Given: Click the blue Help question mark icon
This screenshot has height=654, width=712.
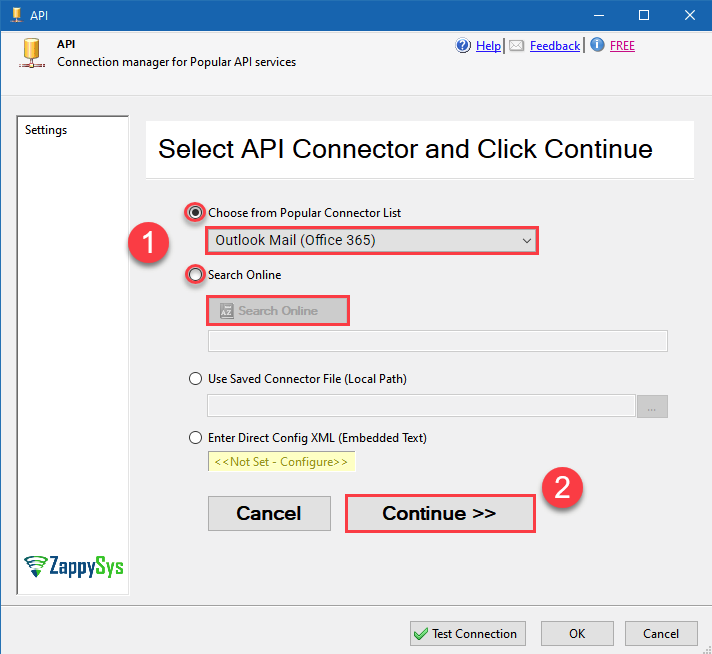Looking at the screenshot, I should [463, 45].
